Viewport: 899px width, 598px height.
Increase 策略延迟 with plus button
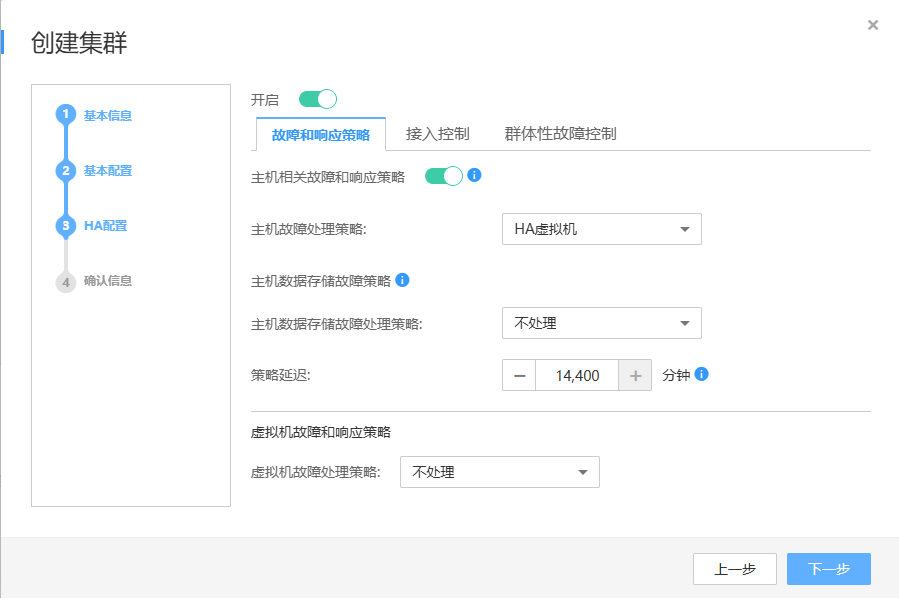click(x=635, y=376)
